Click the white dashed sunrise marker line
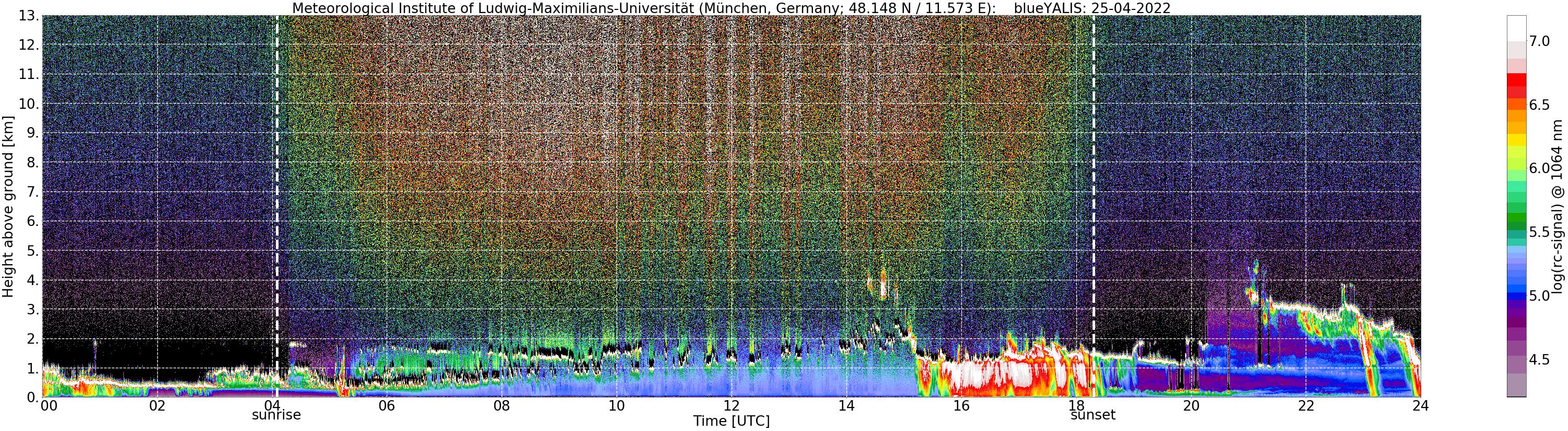The image size is (1568, 431). click(x=277, y=206)
